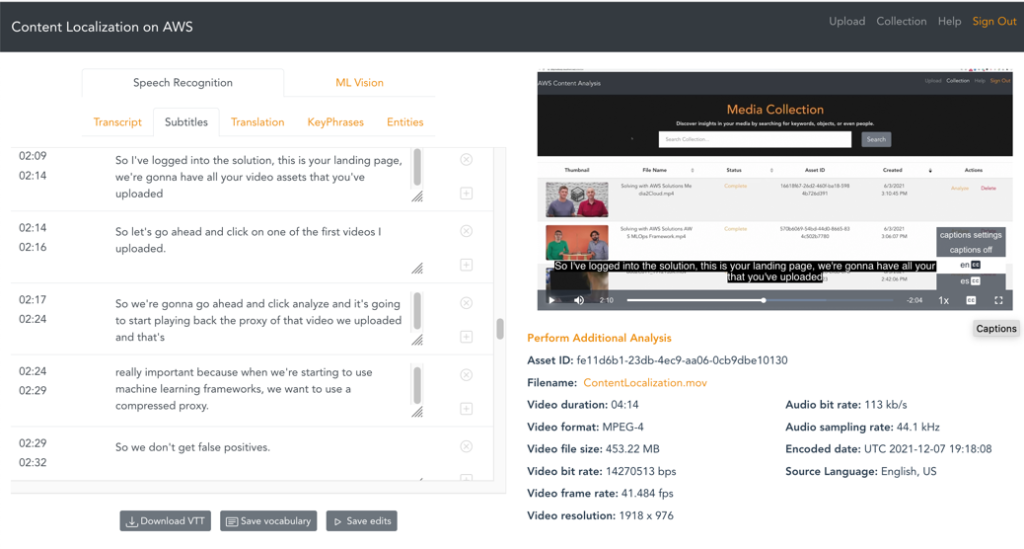Click the scrollbar inside the 02:09 subtitle text box
The width and height of the screenshot is (1024, 549).
click(417, 168)
